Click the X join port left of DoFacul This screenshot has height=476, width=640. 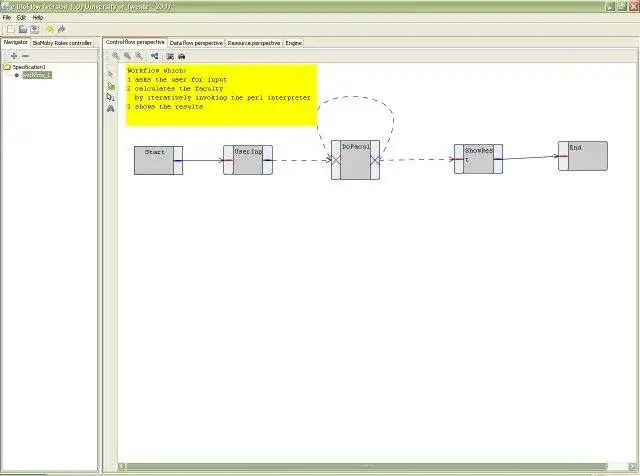[x=336, y=160]
